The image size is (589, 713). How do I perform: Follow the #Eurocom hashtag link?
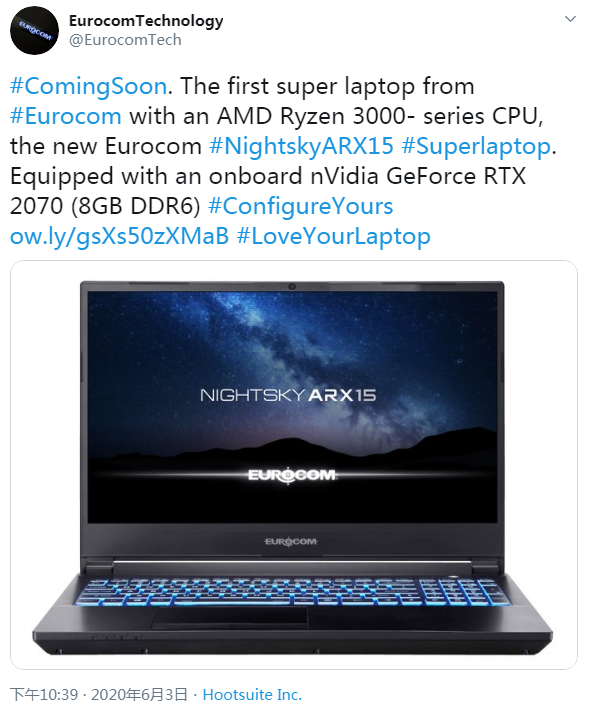tap(66, 116)
